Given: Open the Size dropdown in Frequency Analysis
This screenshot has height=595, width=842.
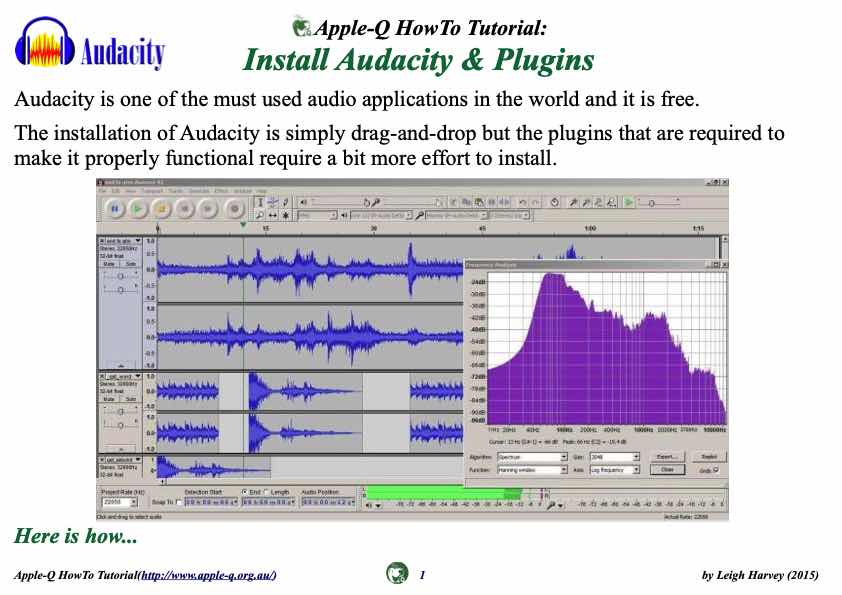Looking at the screenshot, I should [615, 457].
